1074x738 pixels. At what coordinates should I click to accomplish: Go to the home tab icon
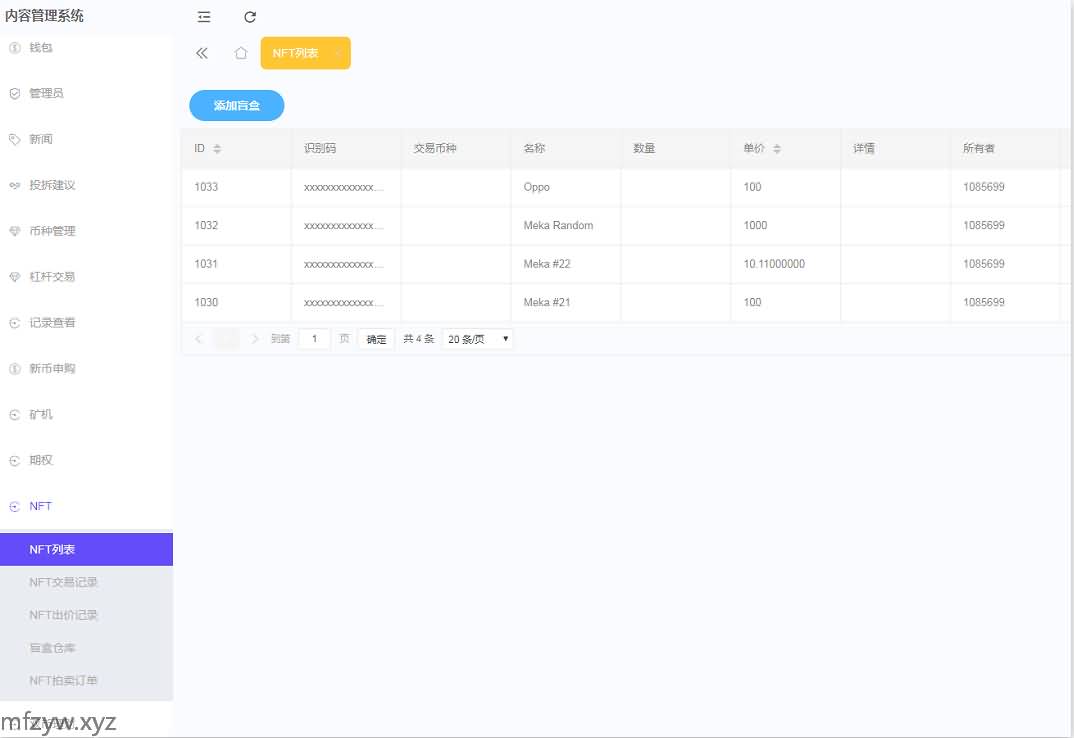(x=240, y=53)
